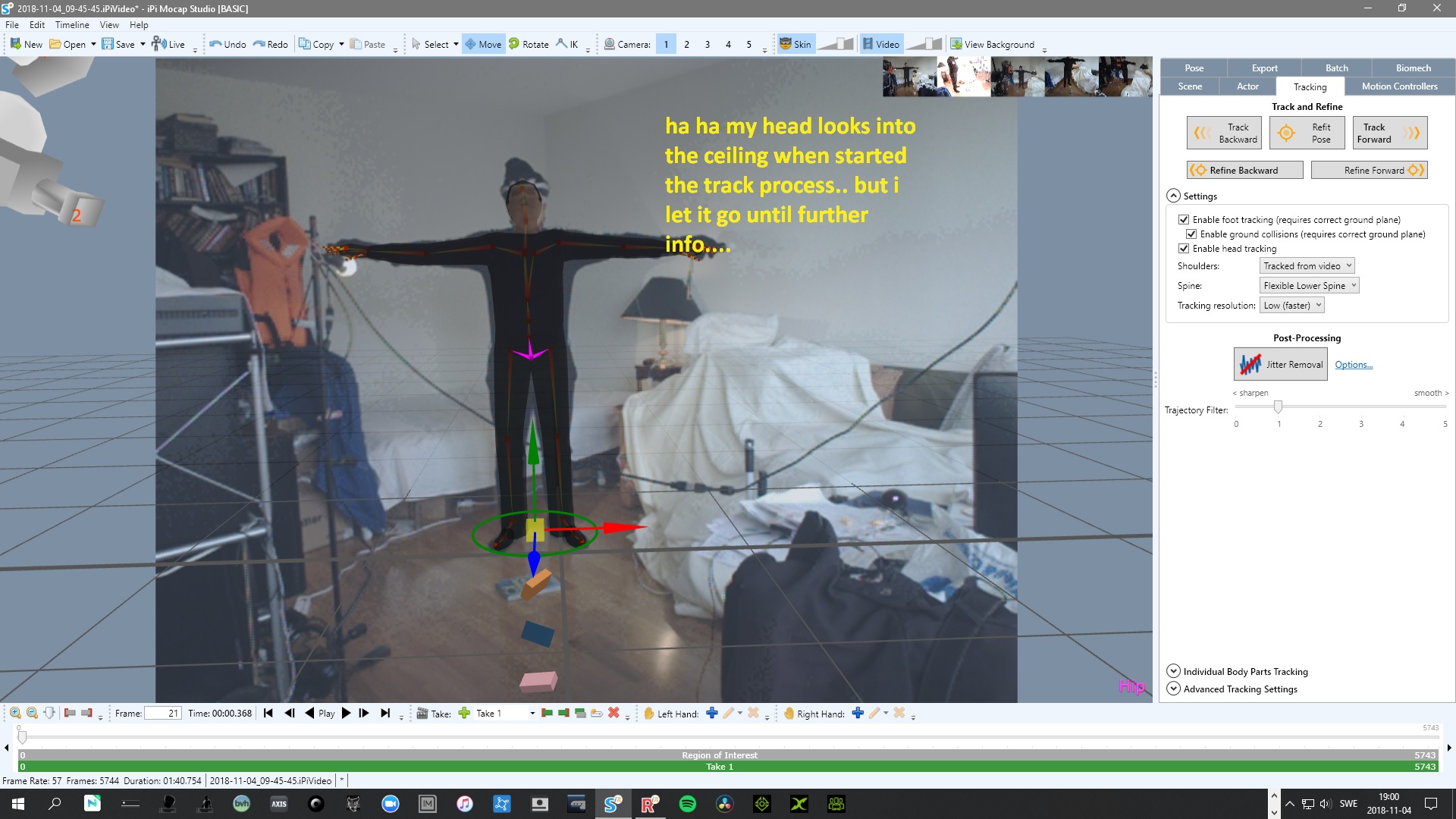The image size is (1456, 819).
Task: Open Tracking resolution dropdown
Action: coord(1292,306)
